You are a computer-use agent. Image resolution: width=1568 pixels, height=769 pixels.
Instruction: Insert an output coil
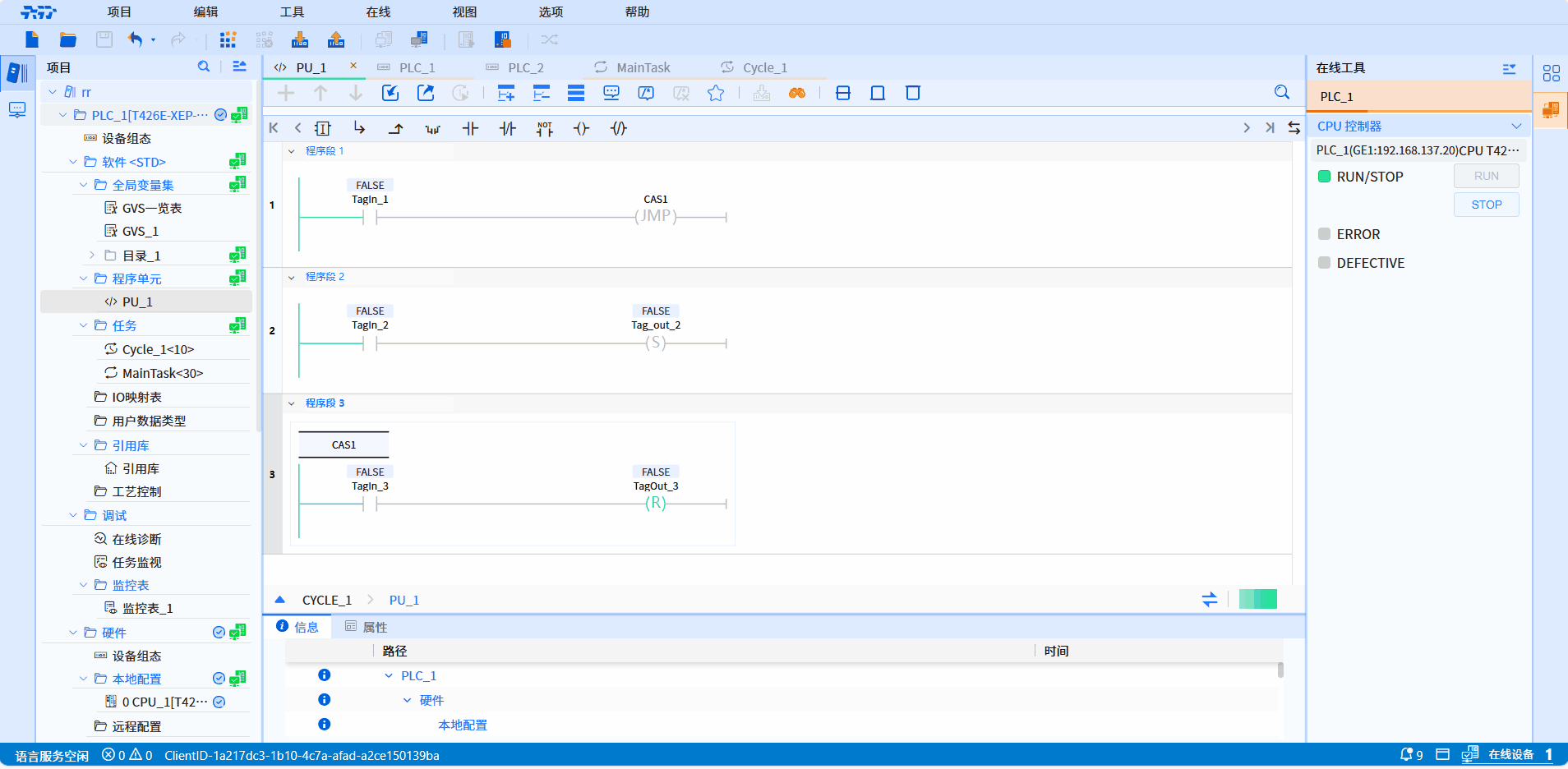(581, 128)
